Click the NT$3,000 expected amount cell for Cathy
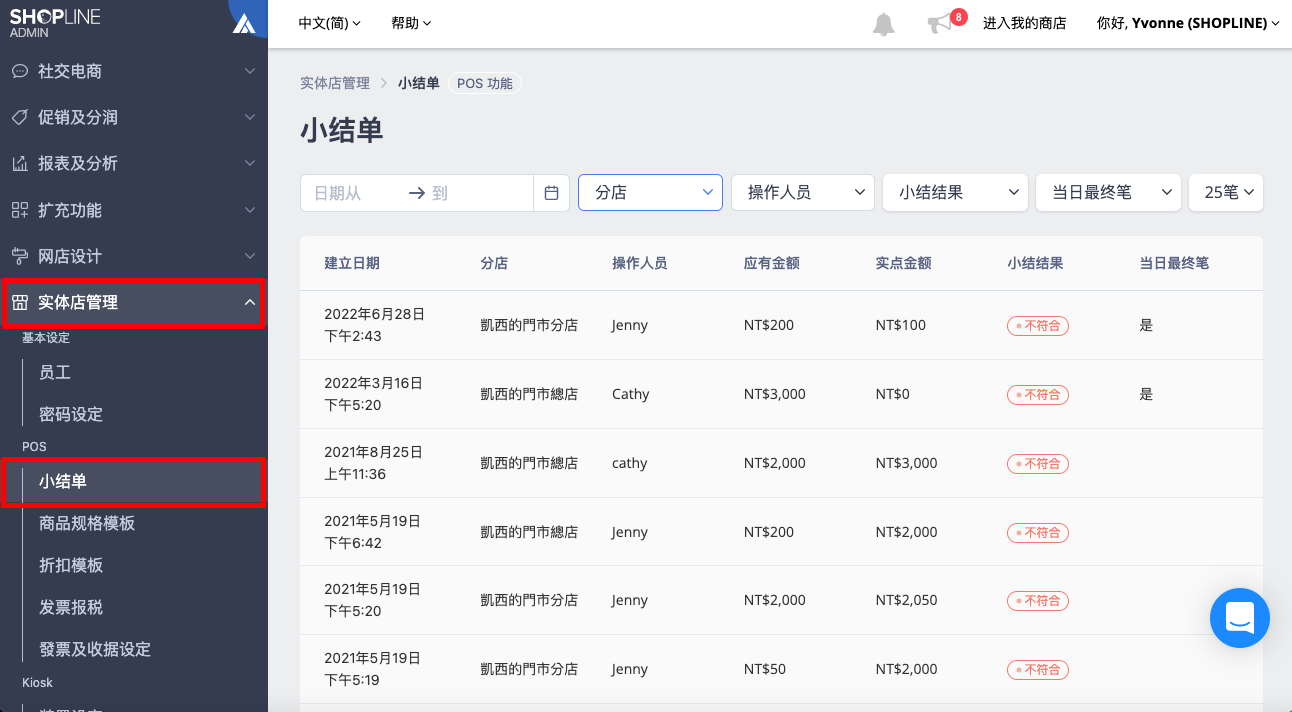Viewport: 1292px width, 712px height. pos(775,394)
